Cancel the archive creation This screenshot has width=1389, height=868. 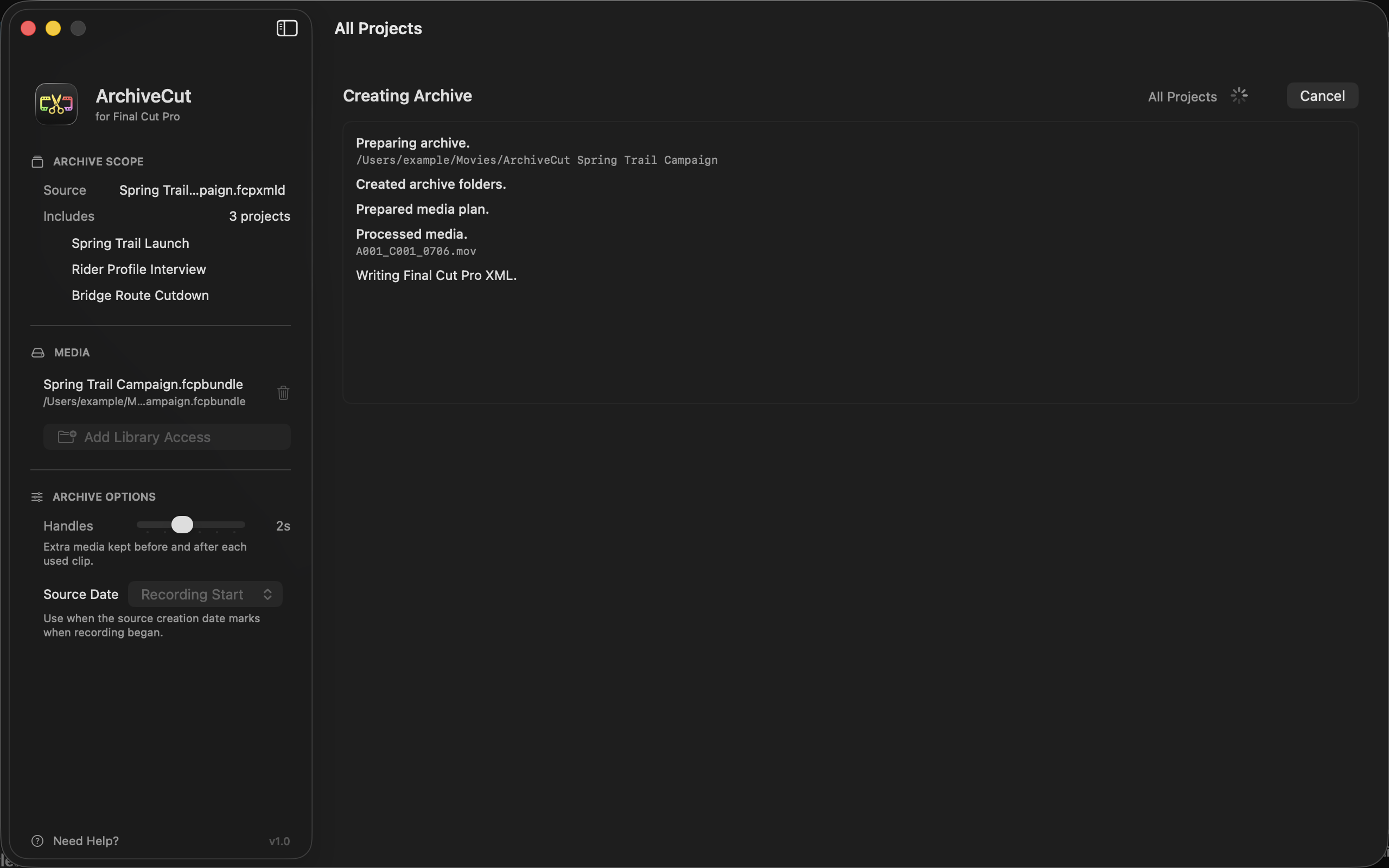tap(1322, 95)
